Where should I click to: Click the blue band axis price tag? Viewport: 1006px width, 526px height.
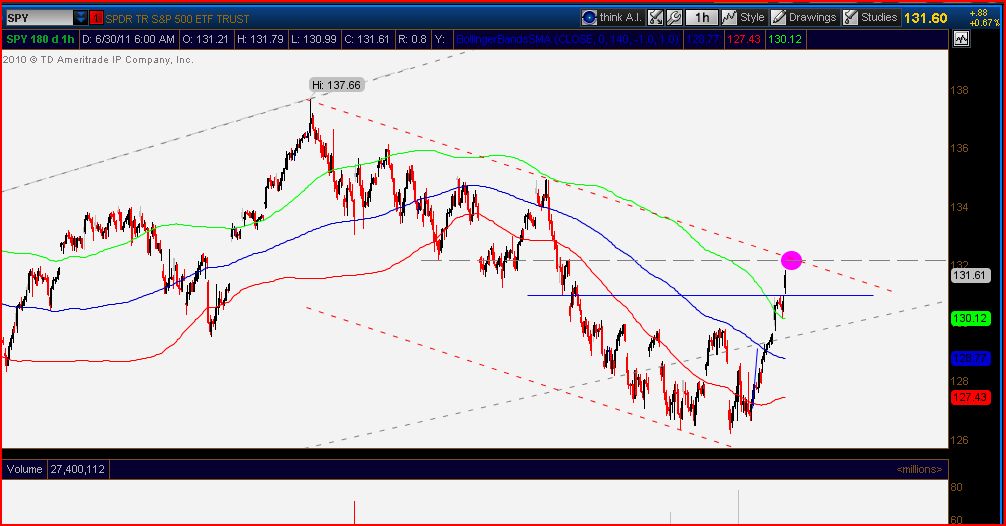pyautogui.click(x=970, y=358)
